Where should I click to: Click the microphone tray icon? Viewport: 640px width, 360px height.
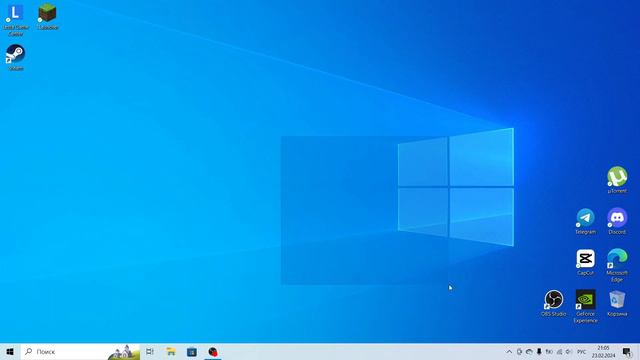tap(539, 351)
